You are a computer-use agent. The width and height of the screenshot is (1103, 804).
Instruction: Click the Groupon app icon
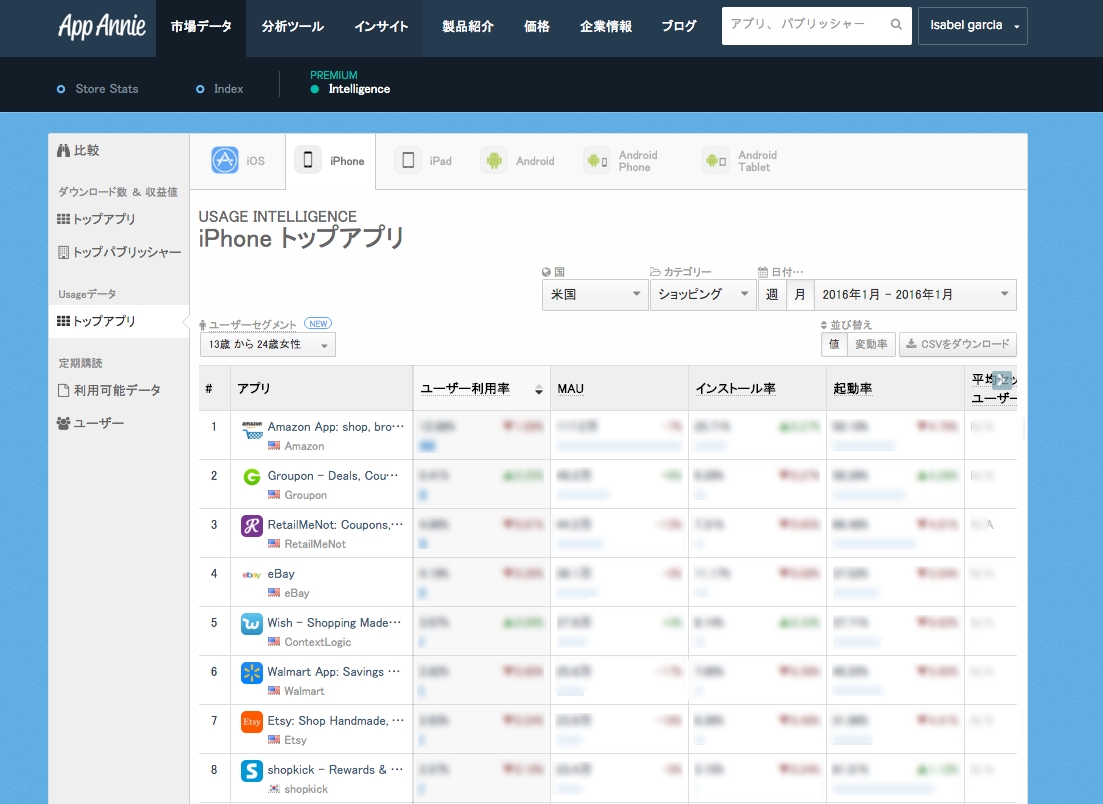(x=252, y=477)
